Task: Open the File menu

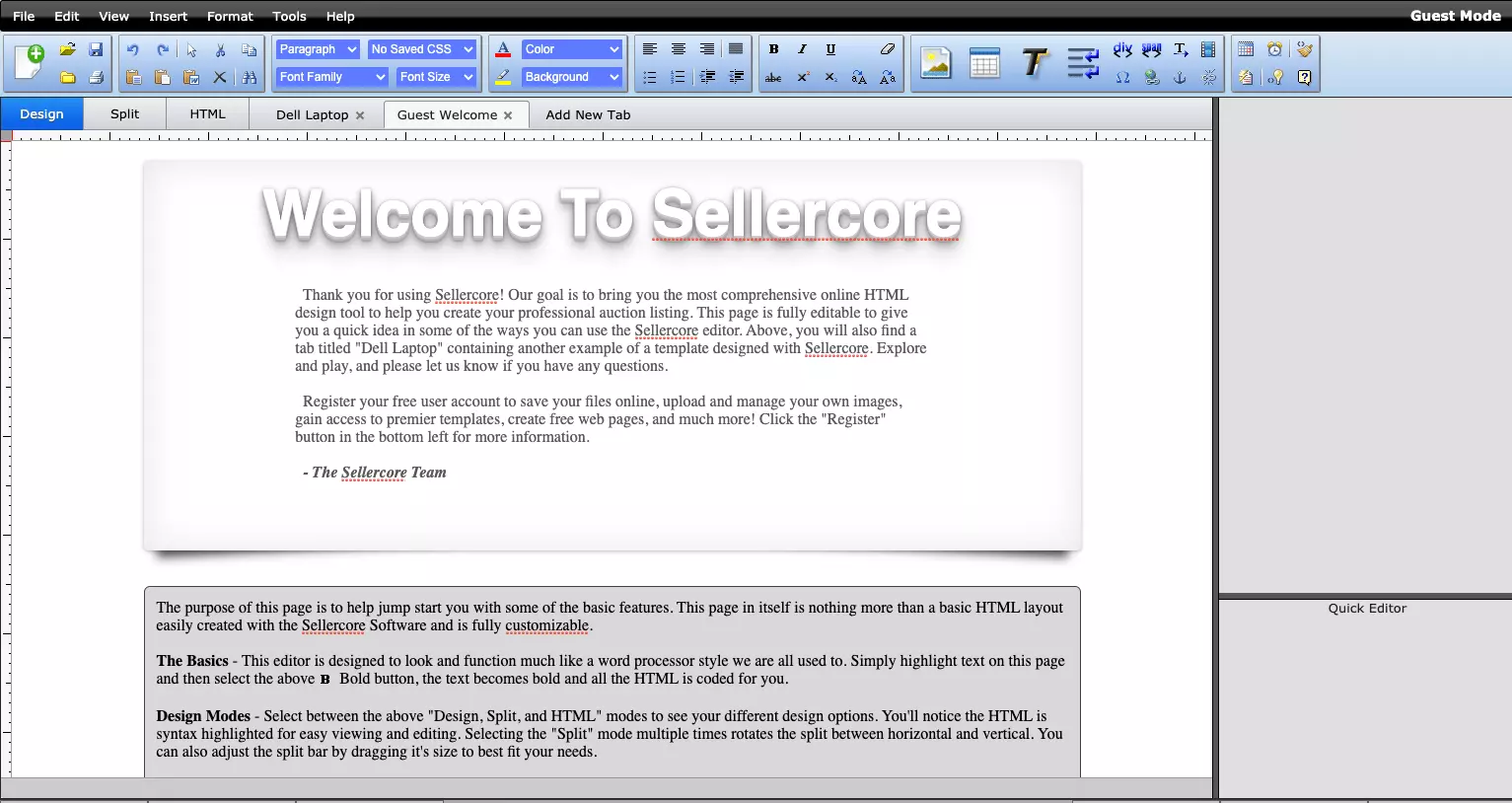Action: [x=24, y=16]
